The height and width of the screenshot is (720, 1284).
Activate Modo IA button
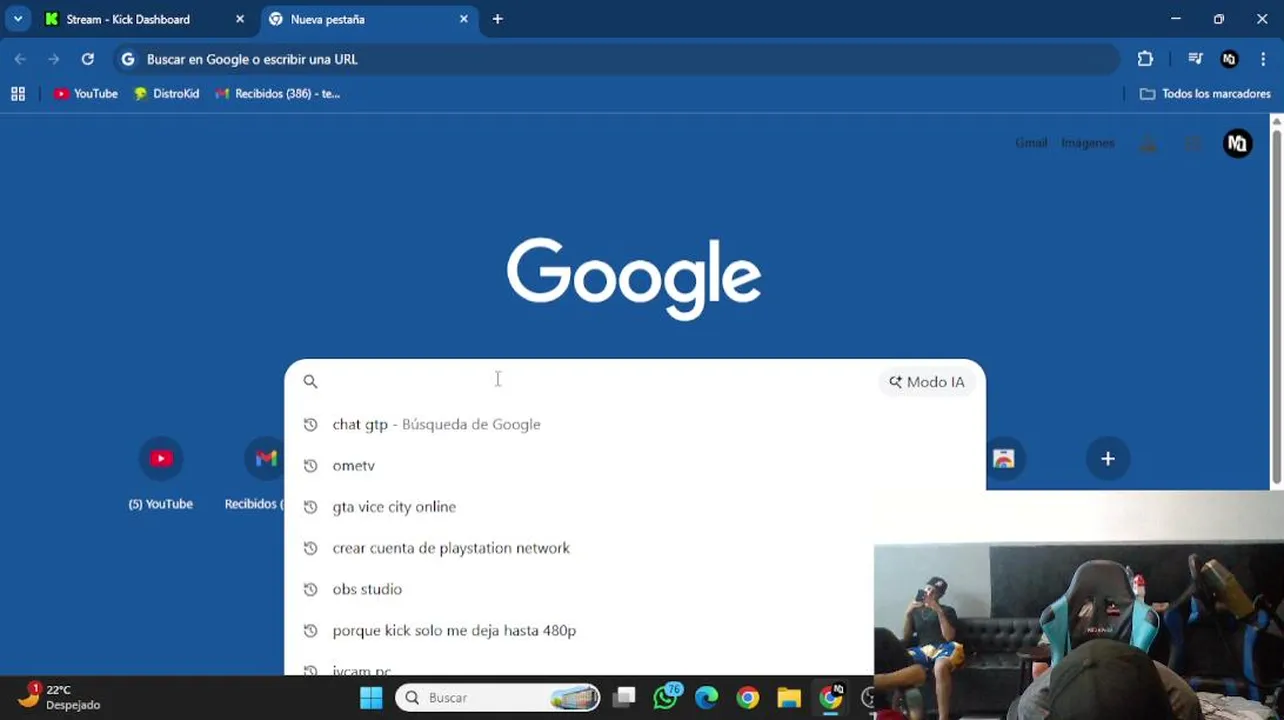(x=927, y=382)
